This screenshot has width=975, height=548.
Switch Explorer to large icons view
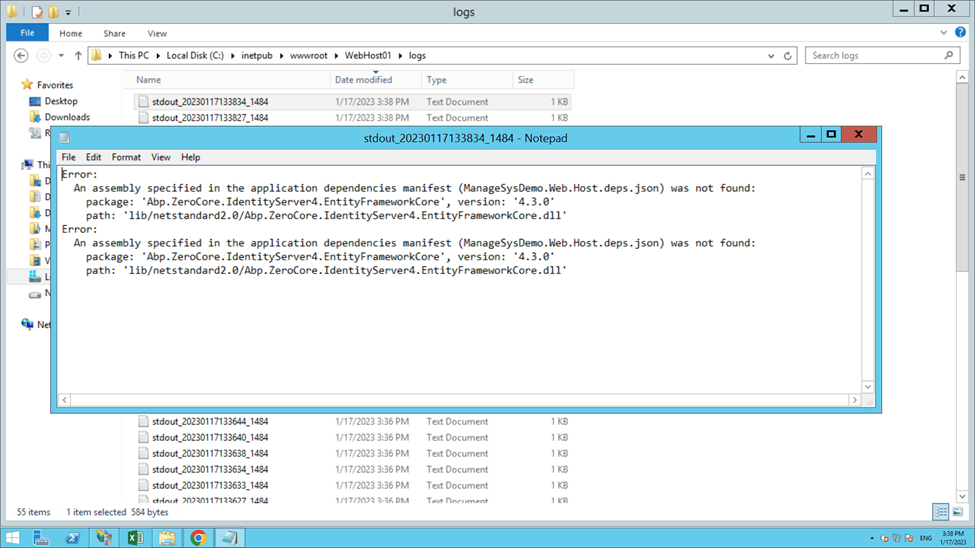958,512
